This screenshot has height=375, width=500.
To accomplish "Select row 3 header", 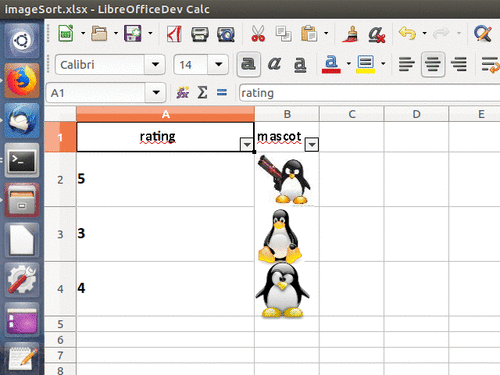I will coord(60,234).
